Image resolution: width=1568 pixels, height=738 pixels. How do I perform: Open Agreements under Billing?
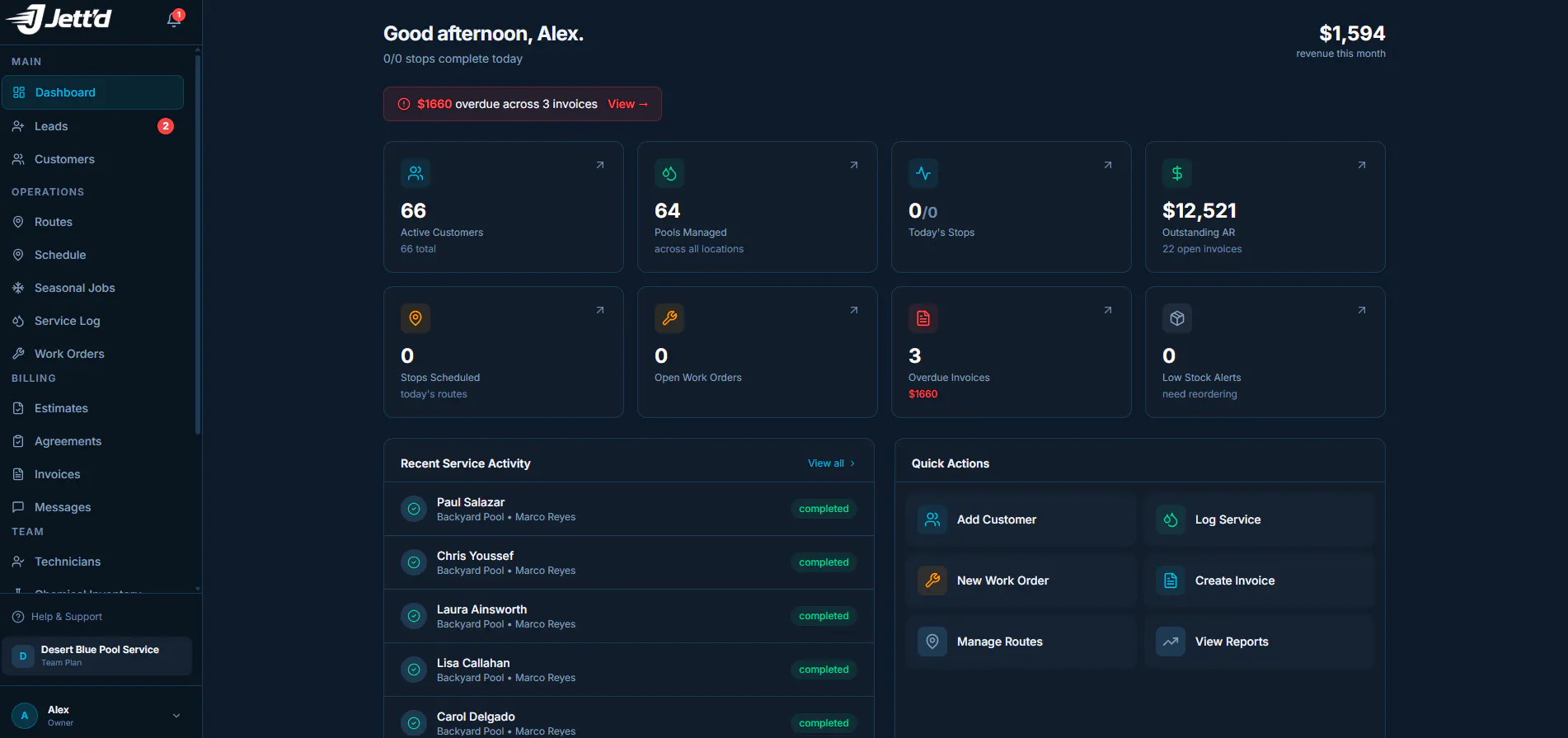92,441
